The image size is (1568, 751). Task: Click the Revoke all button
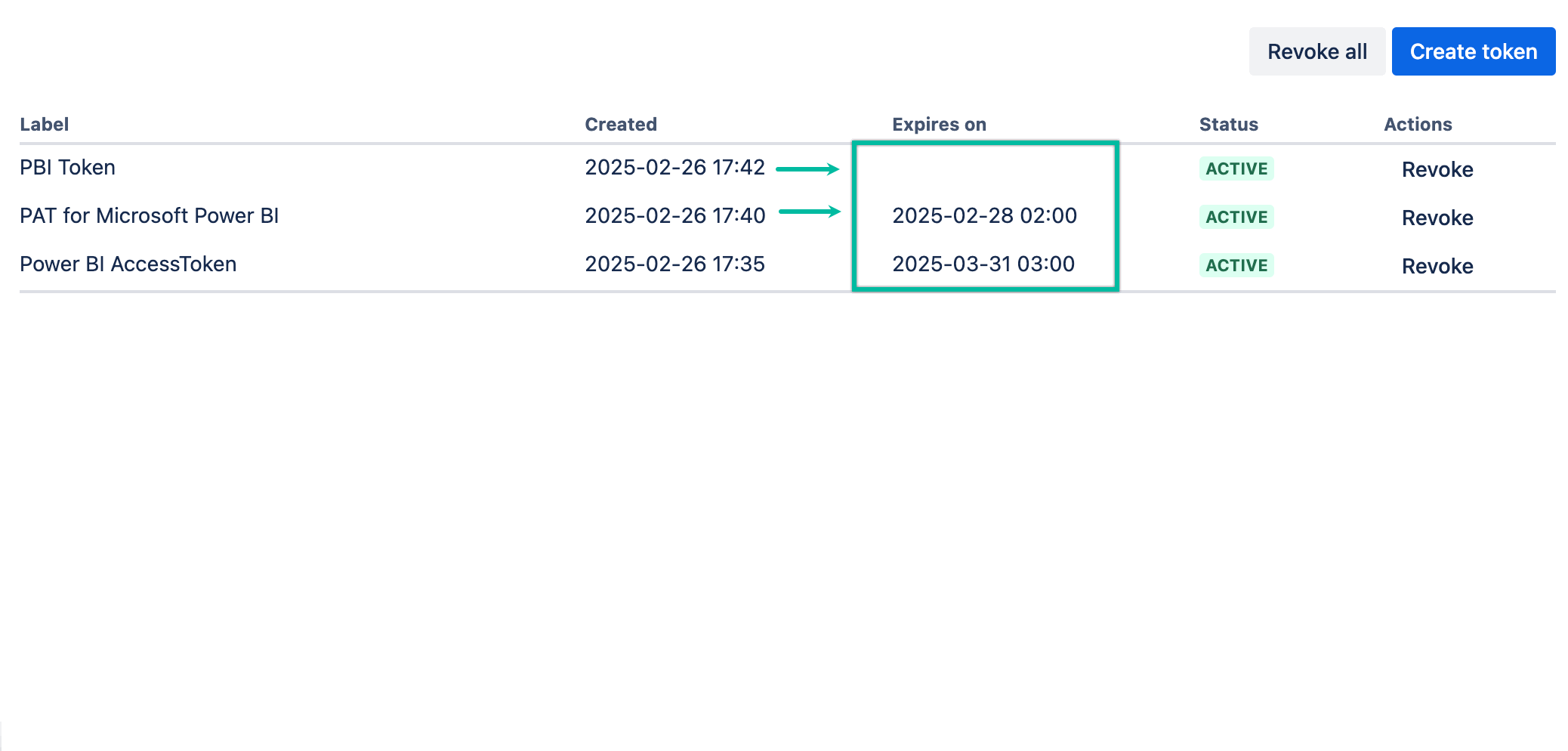[1317, 51]
